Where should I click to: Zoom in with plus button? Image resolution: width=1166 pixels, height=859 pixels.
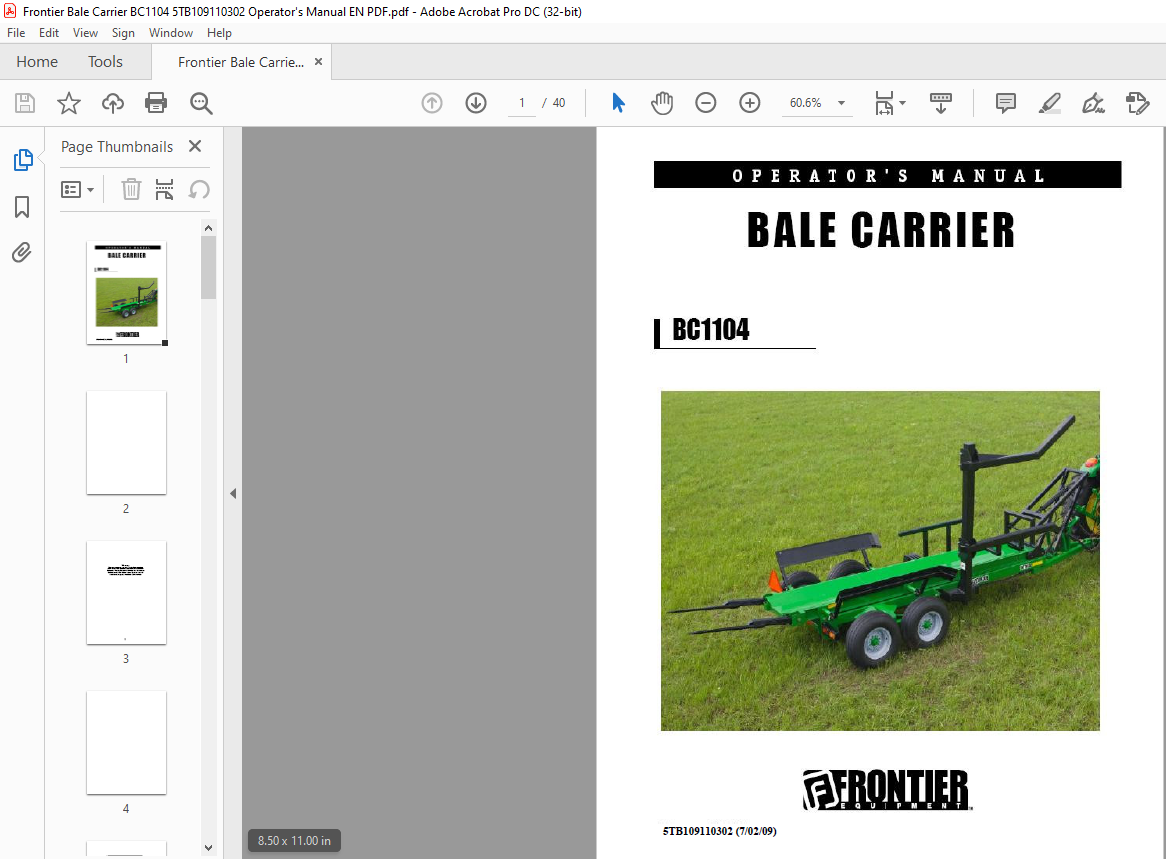[x=750, y=103]
